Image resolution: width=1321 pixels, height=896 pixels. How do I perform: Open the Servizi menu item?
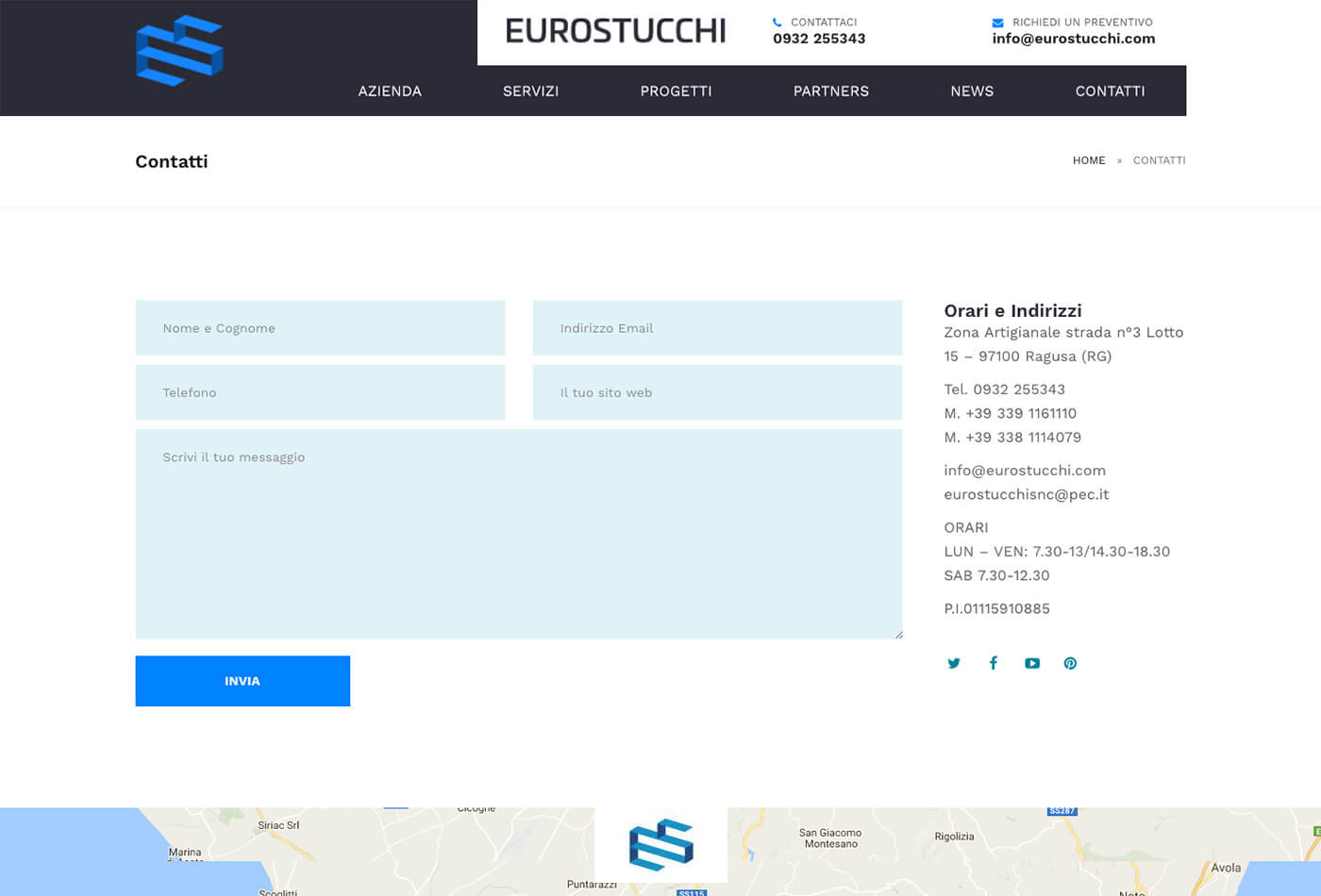[530, 91]
